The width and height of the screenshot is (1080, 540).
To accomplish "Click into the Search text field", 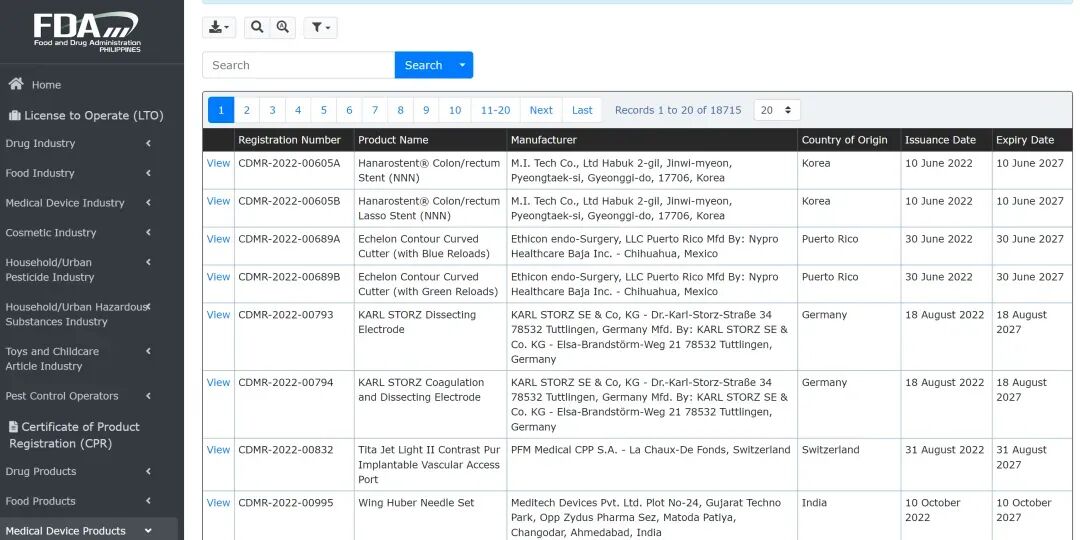I will click(298, 65).
